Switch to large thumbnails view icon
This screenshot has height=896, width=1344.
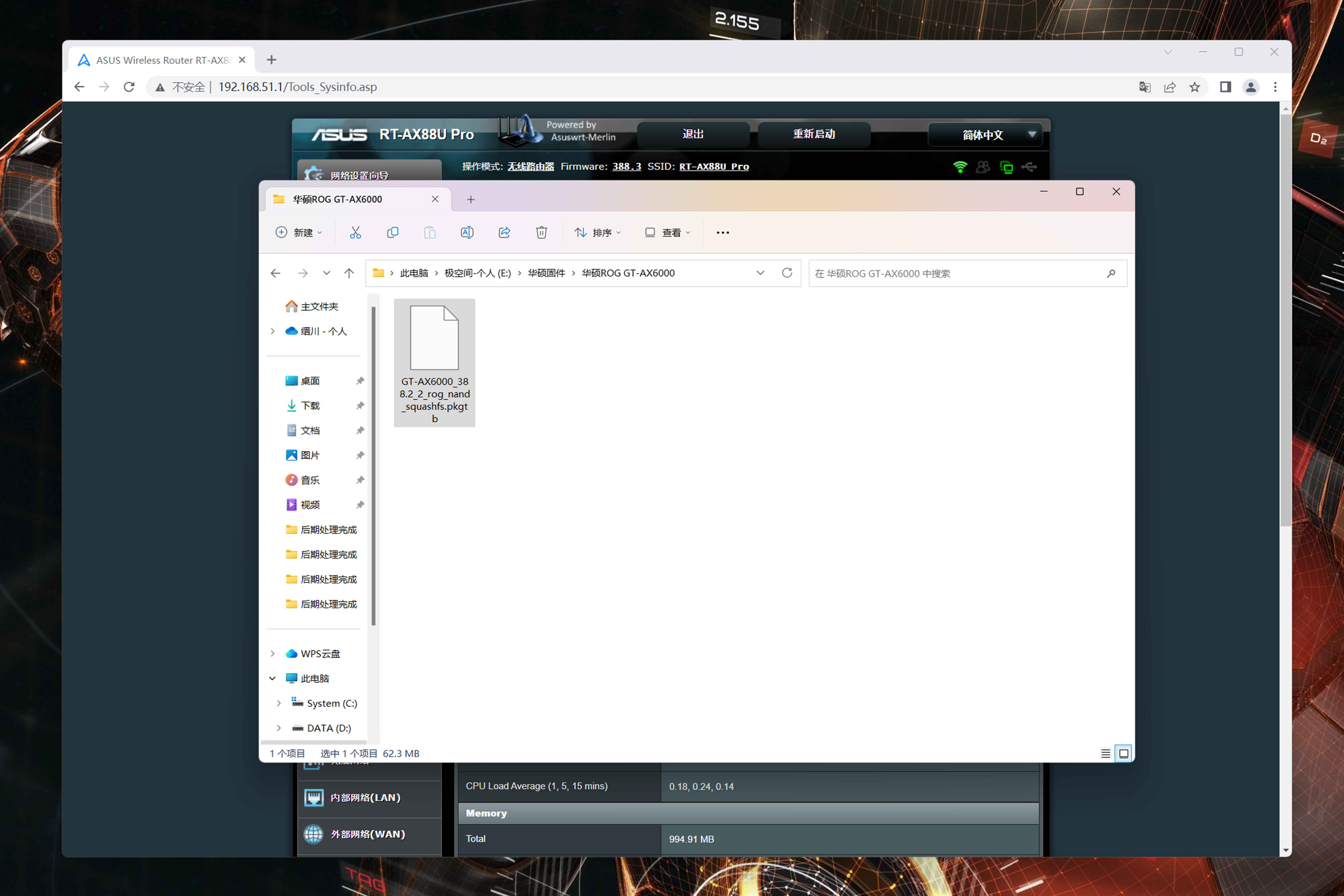click(1123, 753)
